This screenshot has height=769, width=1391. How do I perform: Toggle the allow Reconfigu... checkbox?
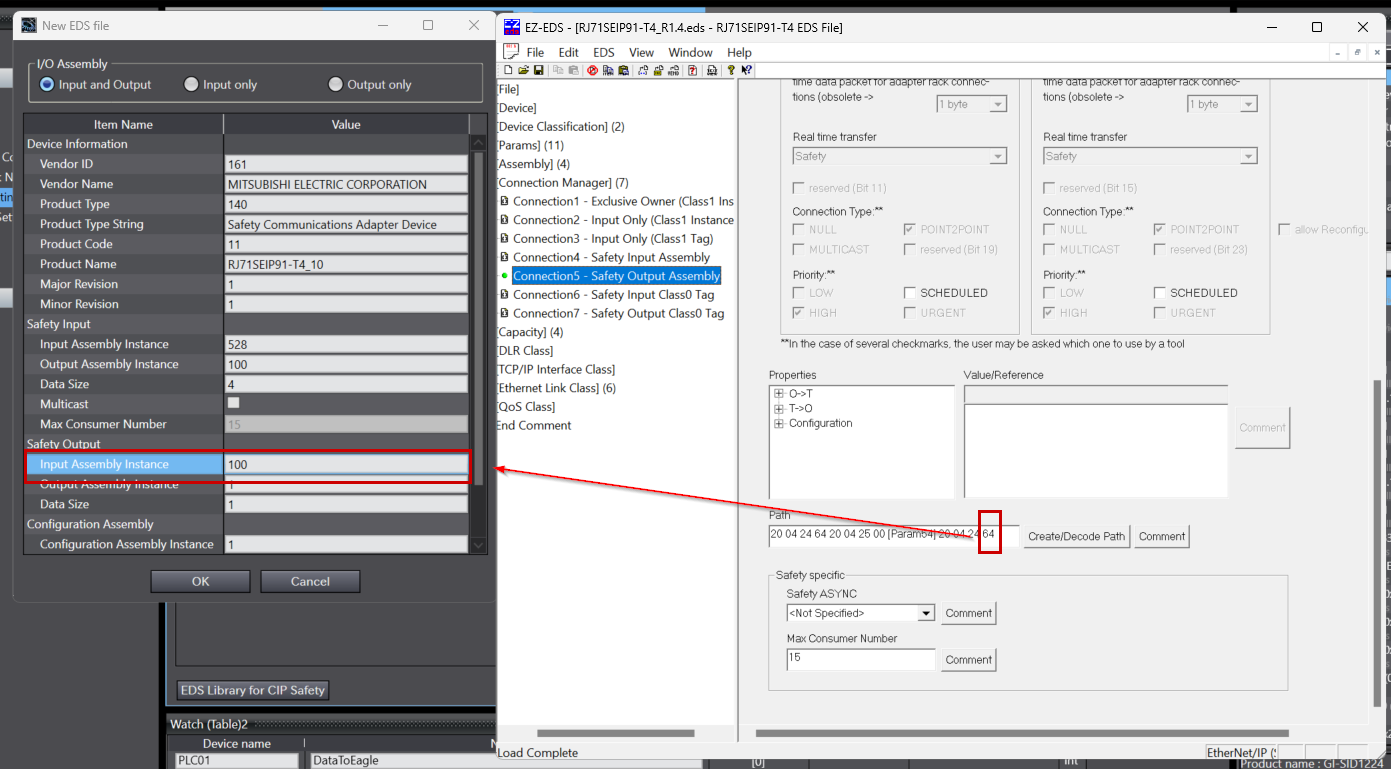[1284, 230]
